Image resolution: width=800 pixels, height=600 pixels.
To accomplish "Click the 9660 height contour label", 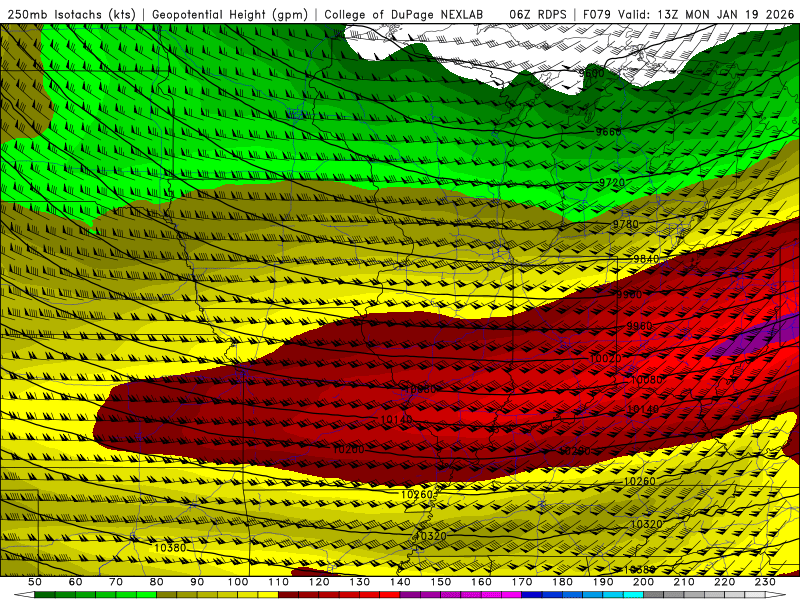I will 609,132.
